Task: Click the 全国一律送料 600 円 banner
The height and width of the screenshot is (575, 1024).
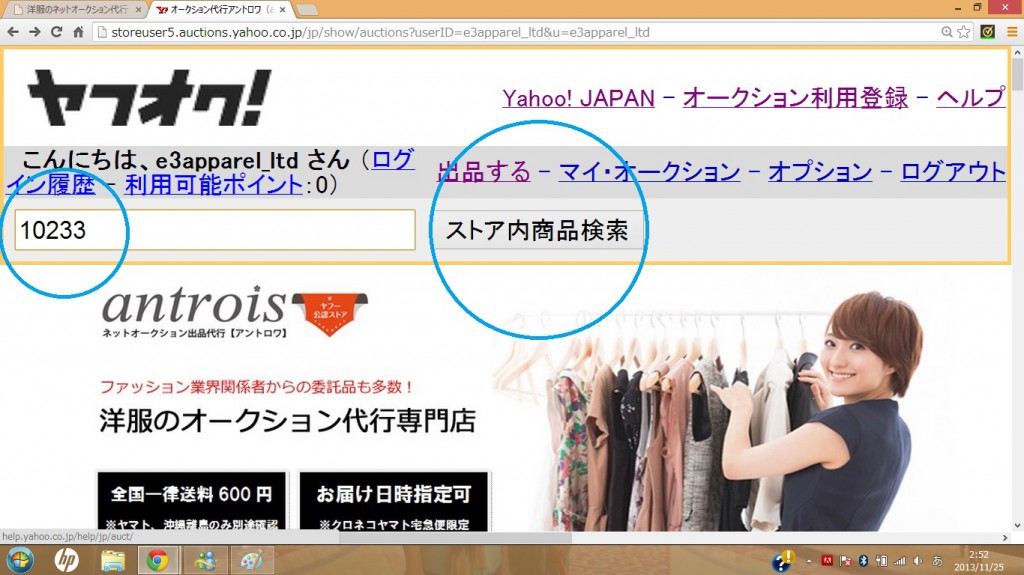Action: tap(191, 501)
